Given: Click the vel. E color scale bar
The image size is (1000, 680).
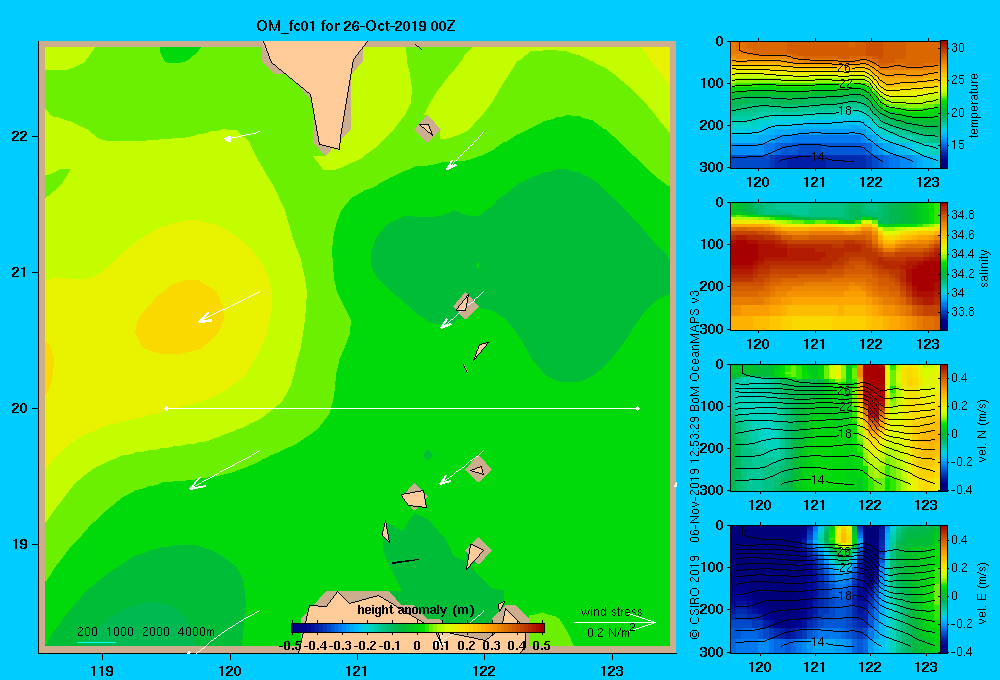Looking at the screenshot, I should click(x=944, y=589).
